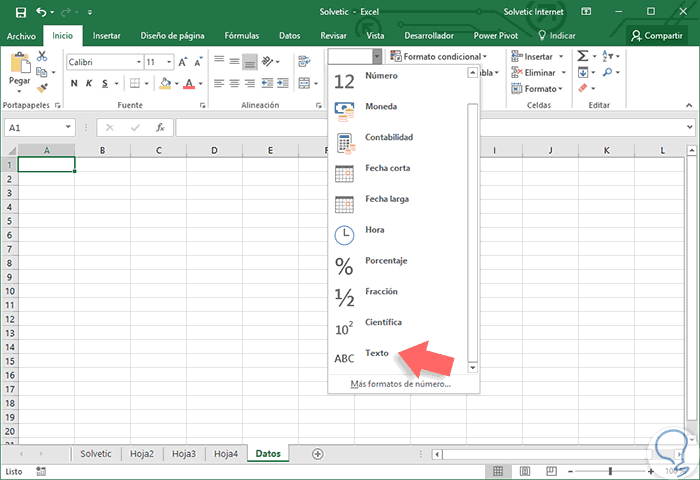Switch to the Hoja3 sheet tab
Screen dimensions: 700x480
point(183,454)
